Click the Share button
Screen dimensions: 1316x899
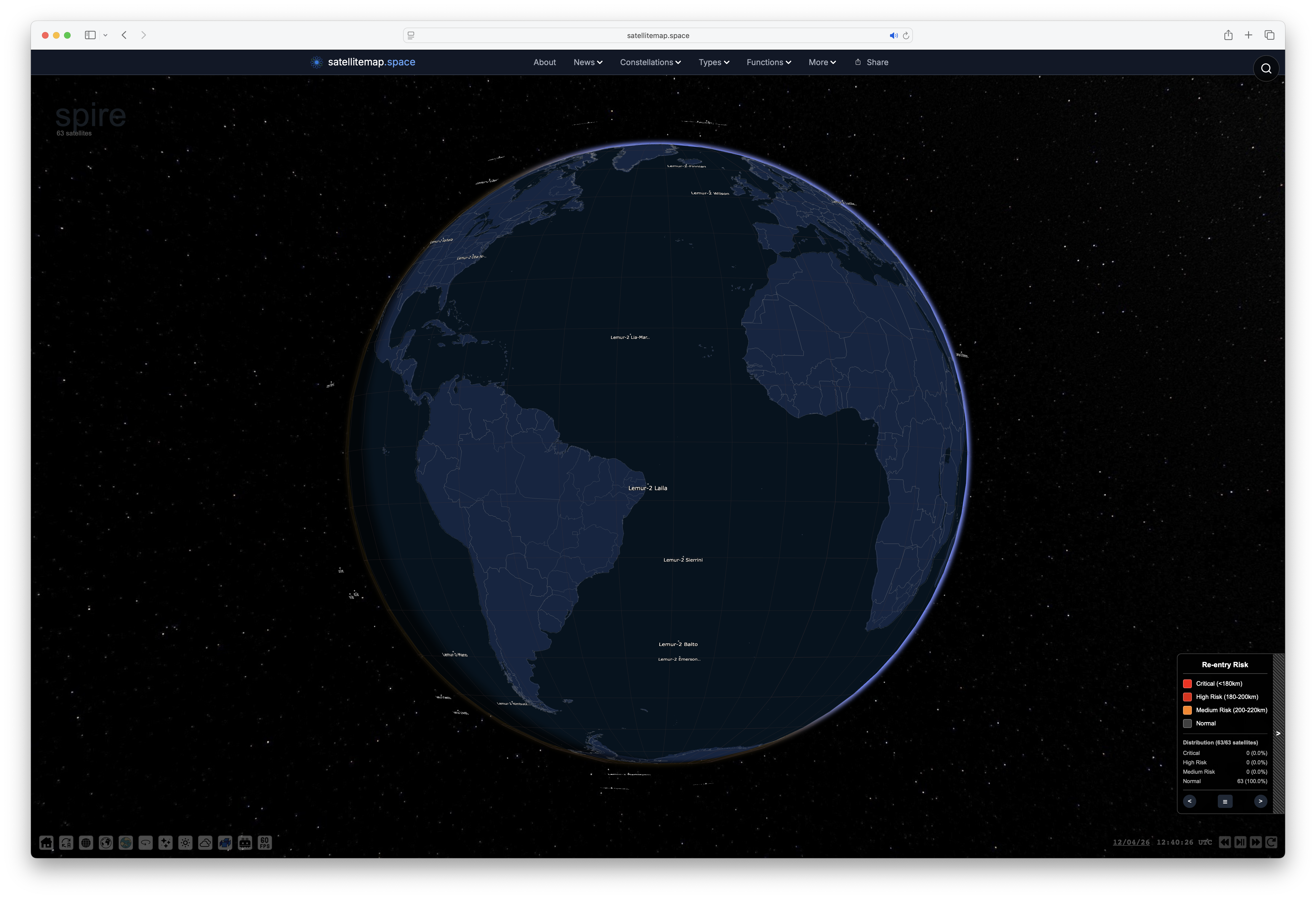click(x=872, y=62)
